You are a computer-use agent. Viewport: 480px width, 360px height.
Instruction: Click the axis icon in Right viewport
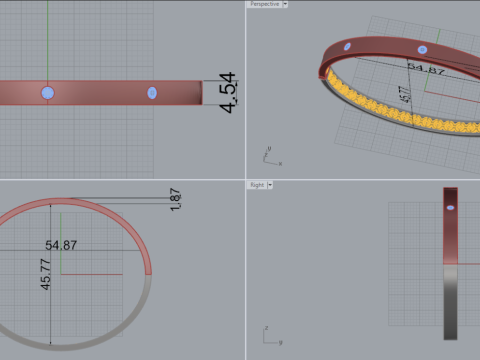[x=273, y=335]
